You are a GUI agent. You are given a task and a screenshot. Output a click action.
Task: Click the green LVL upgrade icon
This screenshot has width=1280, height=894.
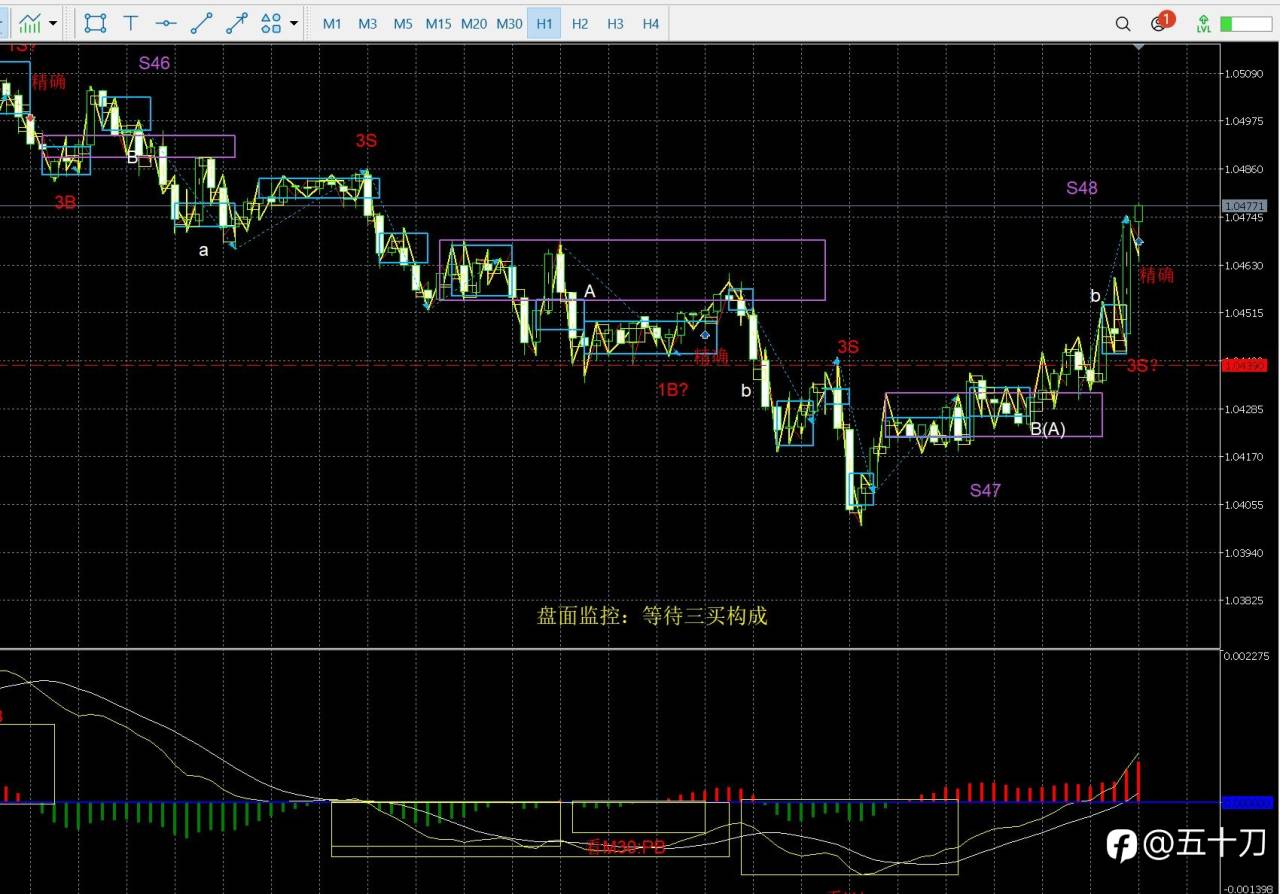1204,23
